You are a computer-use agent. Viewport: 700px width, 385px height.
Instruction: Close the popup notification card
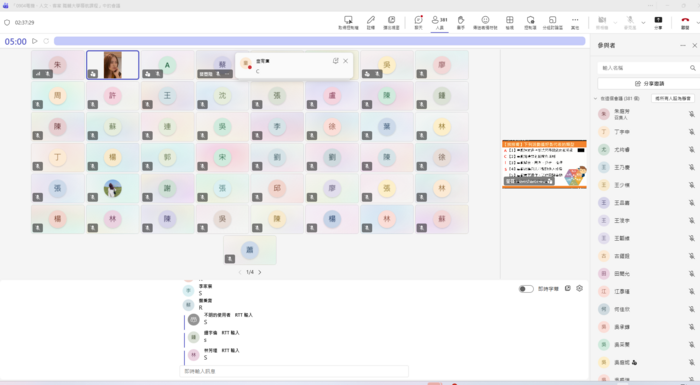[346, 61]
